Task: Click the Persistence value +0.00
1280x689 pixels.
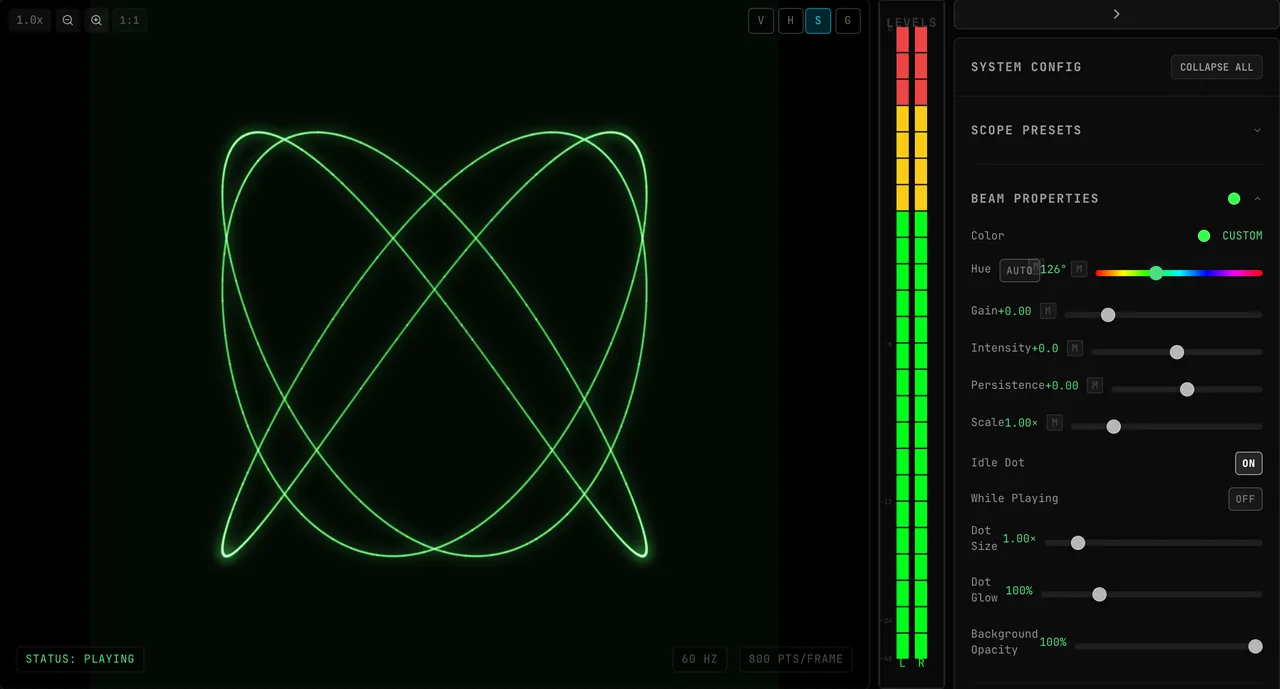Action: (x=1062, y=385)
